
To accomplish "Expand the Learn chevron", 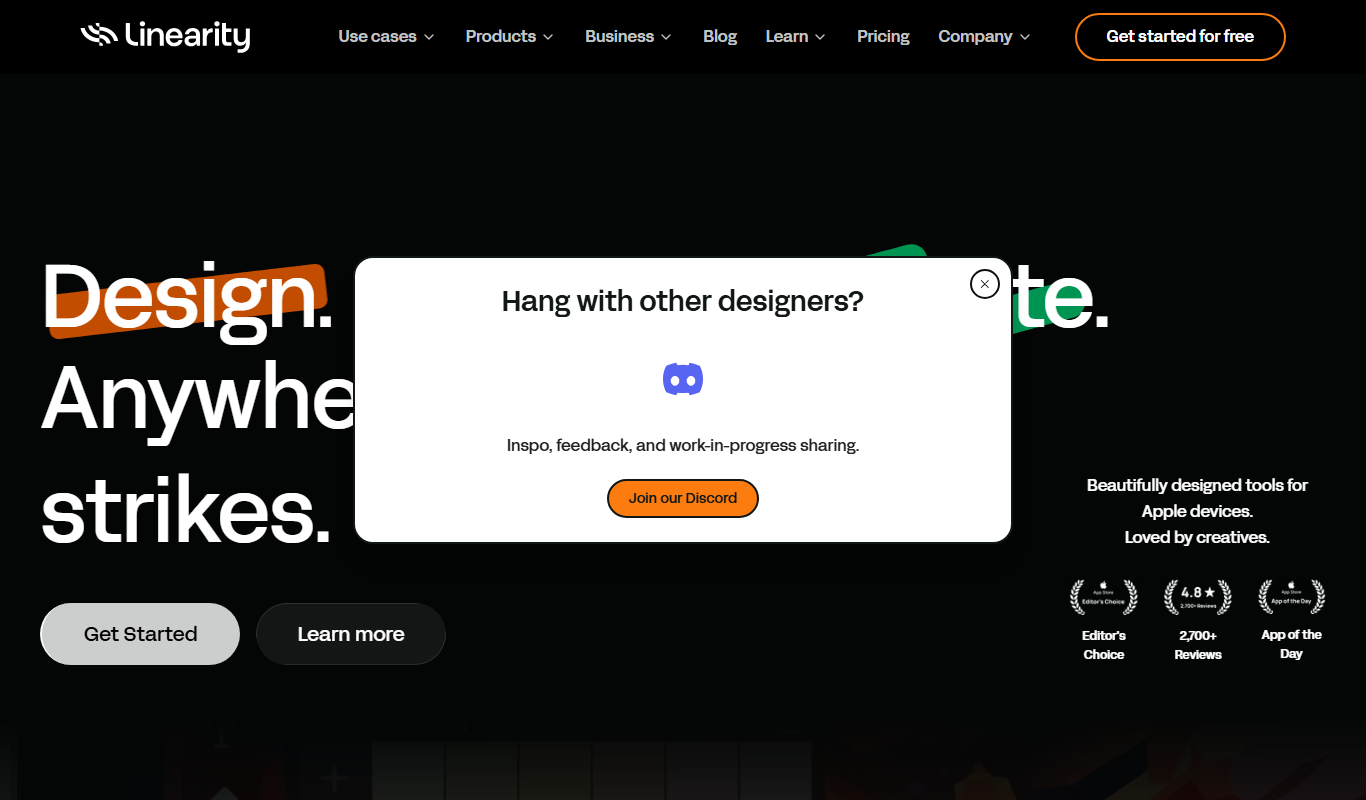I will (x=820, y=37).
